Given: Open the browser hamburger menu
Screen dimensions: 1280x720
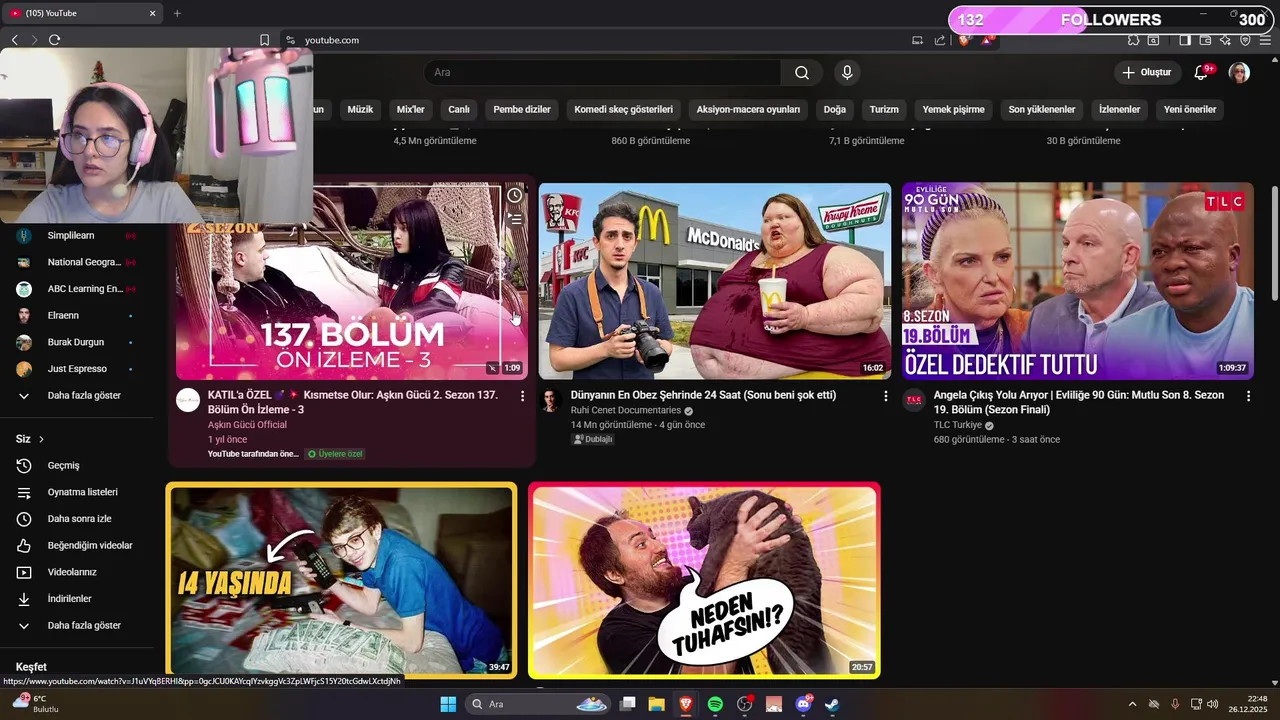Looking at the screenshot, I should point(1267,40).
